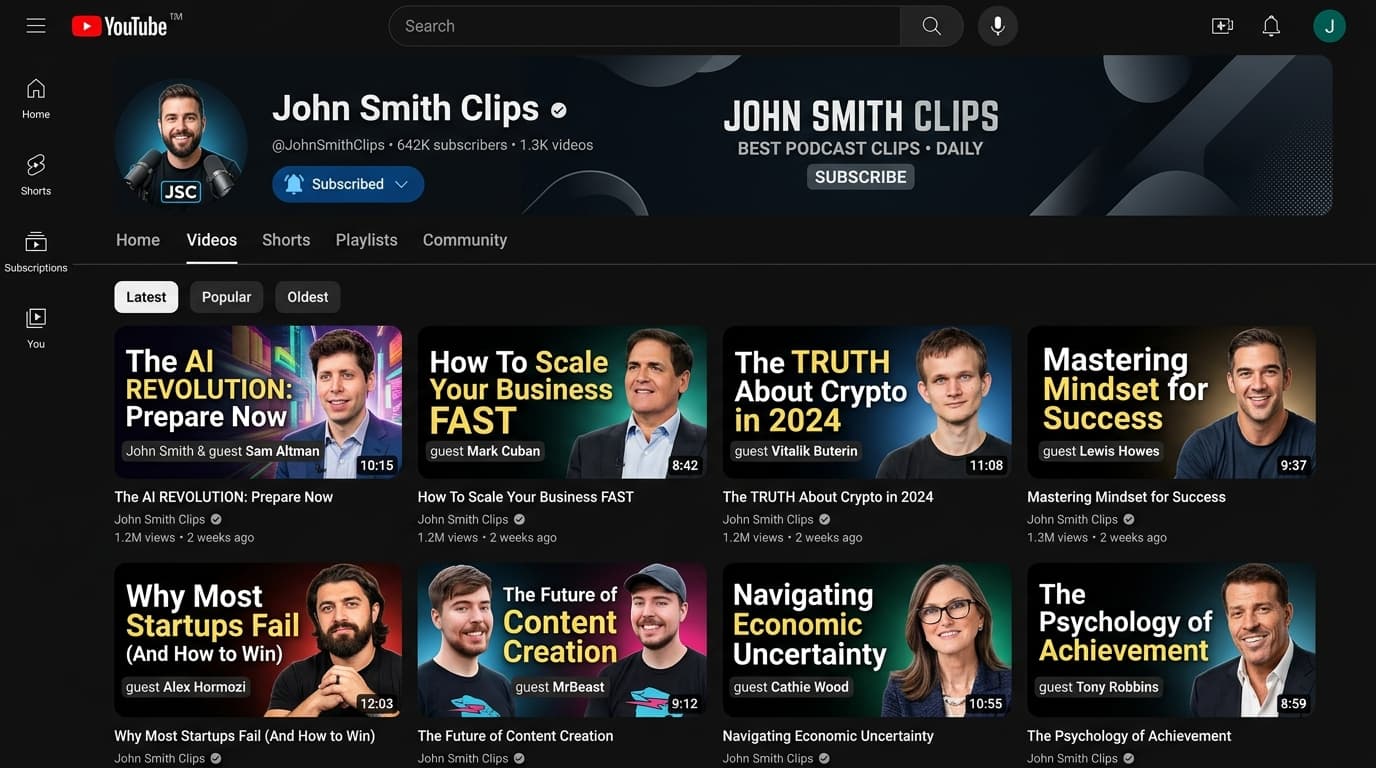Viewport: 1376px width, 768px height.
Task: Click the SUBSCRIBE banner button
Action: [x=860, y=177]
